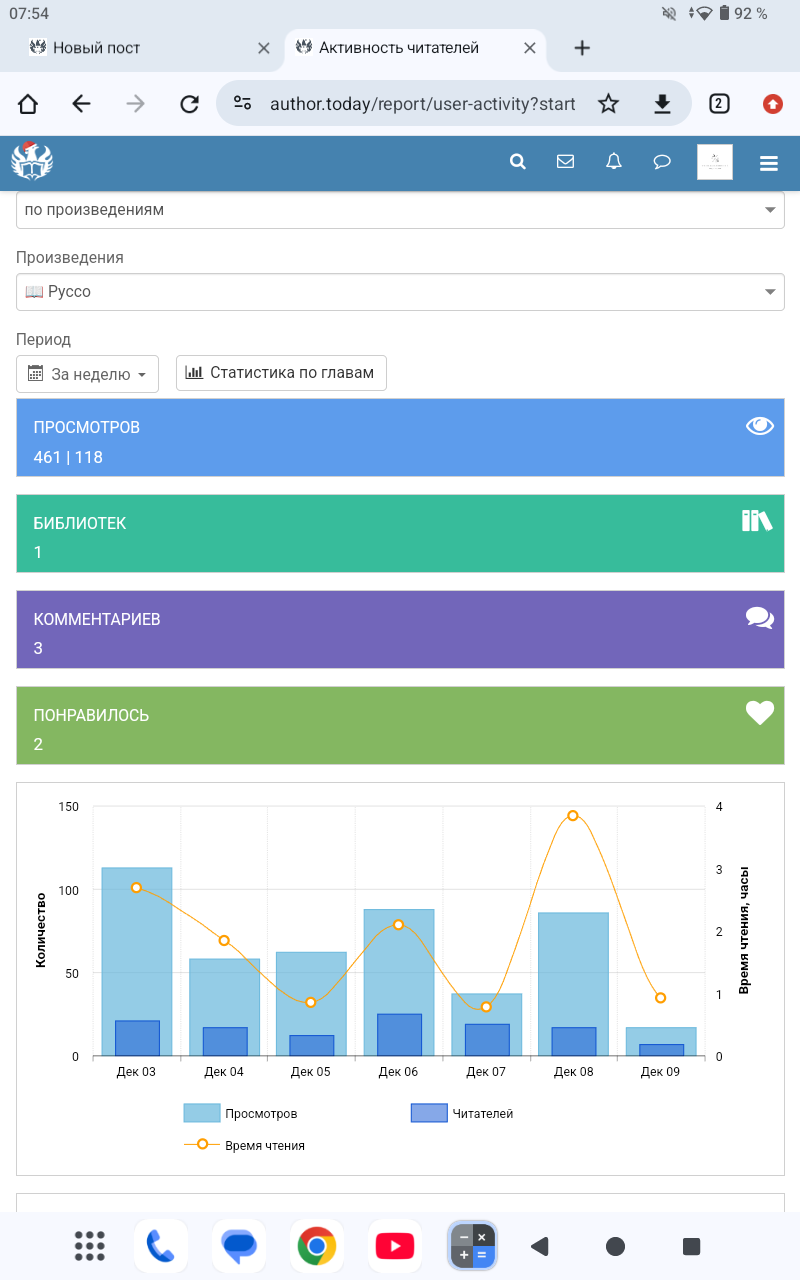Open the site search magnifier icon
The height and width of the screenshot is (1280, 800).
pos(517,162)
